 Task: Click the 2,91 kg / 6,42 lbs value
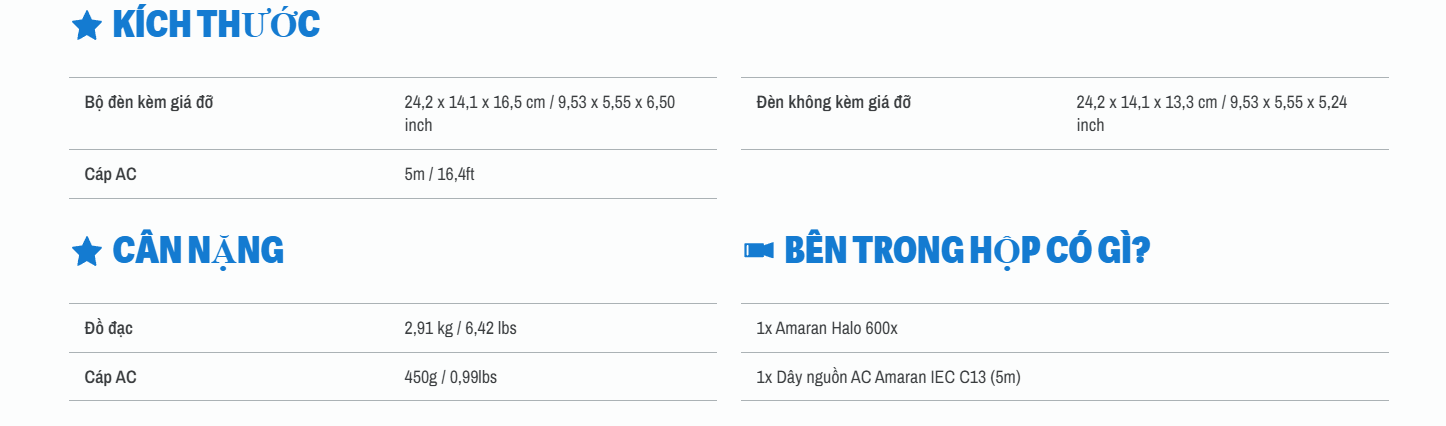point(460,328)
